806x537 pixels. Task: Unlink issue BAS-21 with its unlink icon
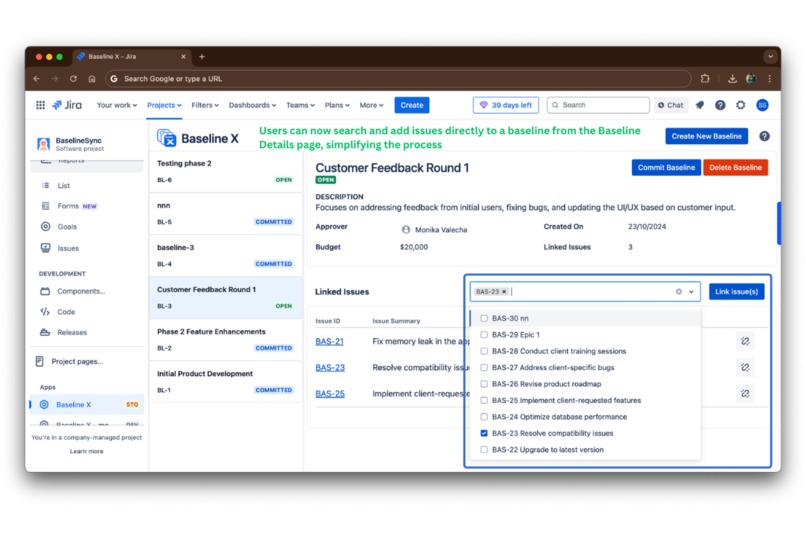click(745, 341)
